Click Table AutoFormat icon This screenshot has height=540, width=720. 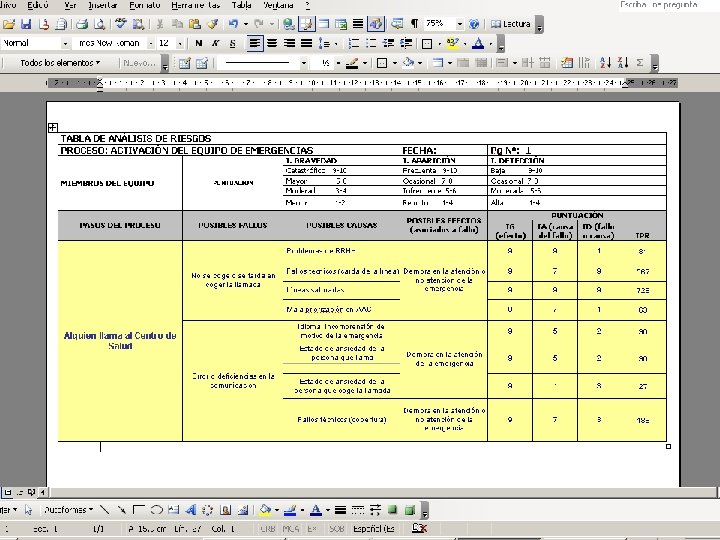coord(567,63)
